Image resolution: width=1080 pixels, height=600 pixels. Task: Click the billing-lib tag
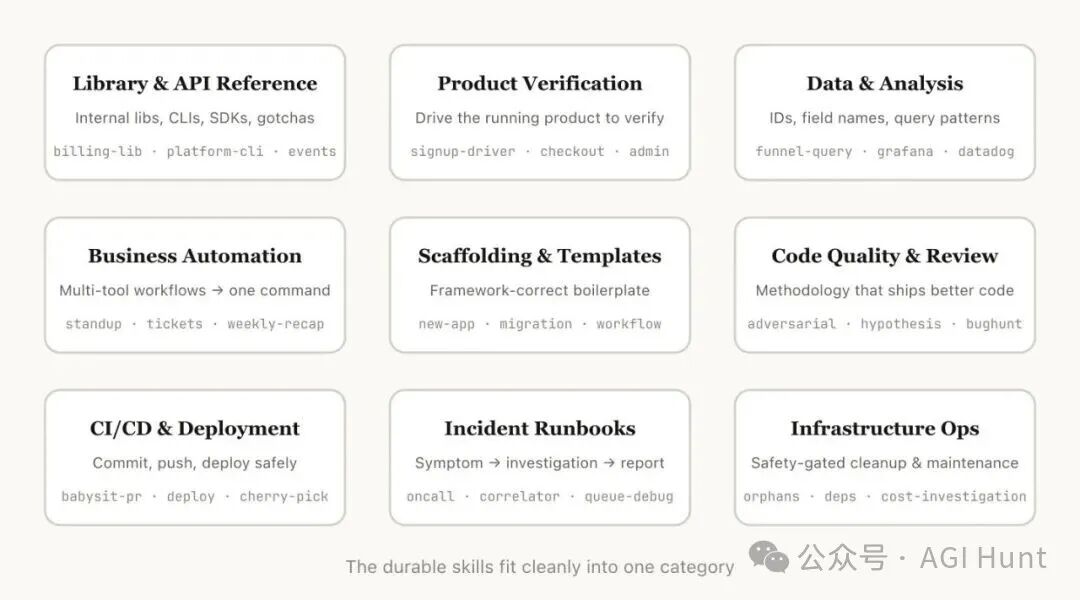98,152
